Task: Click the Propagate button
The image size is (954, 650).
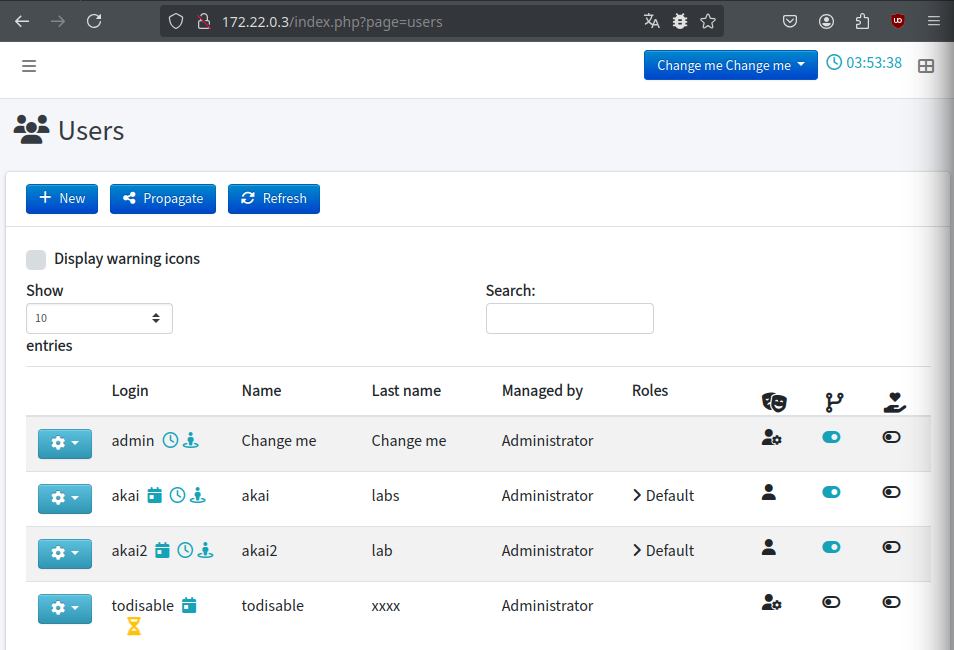Action: pos(162,198)
